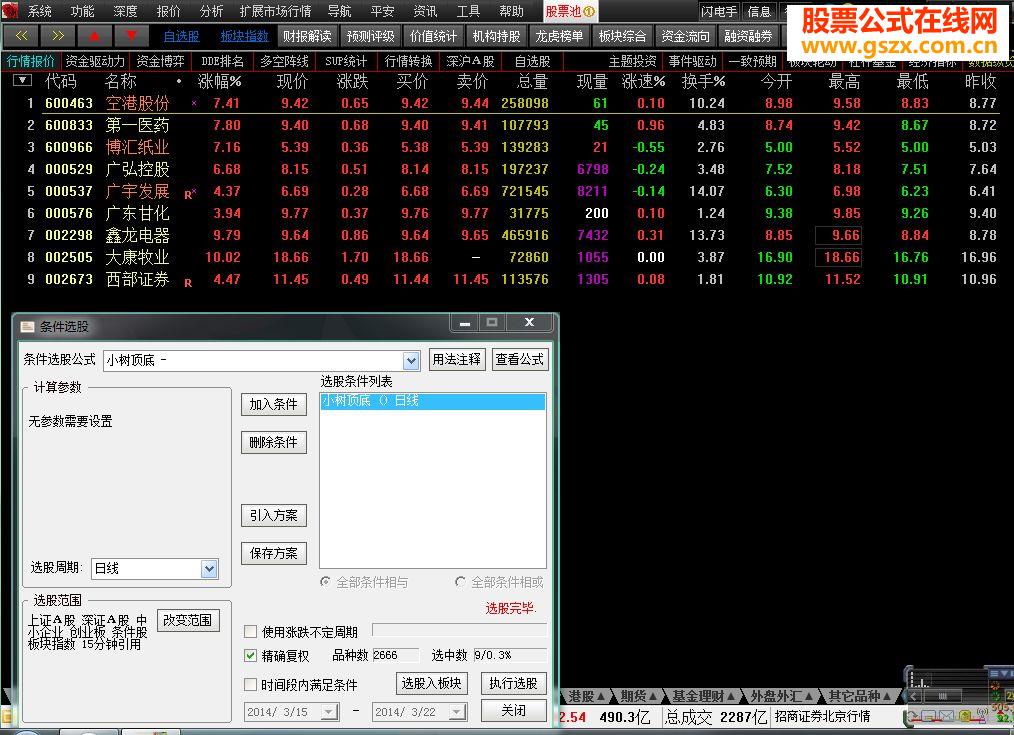This screenshot has width=1014, height=735.
Task: Click the 加入条件 button
Action: pos(274,404)
